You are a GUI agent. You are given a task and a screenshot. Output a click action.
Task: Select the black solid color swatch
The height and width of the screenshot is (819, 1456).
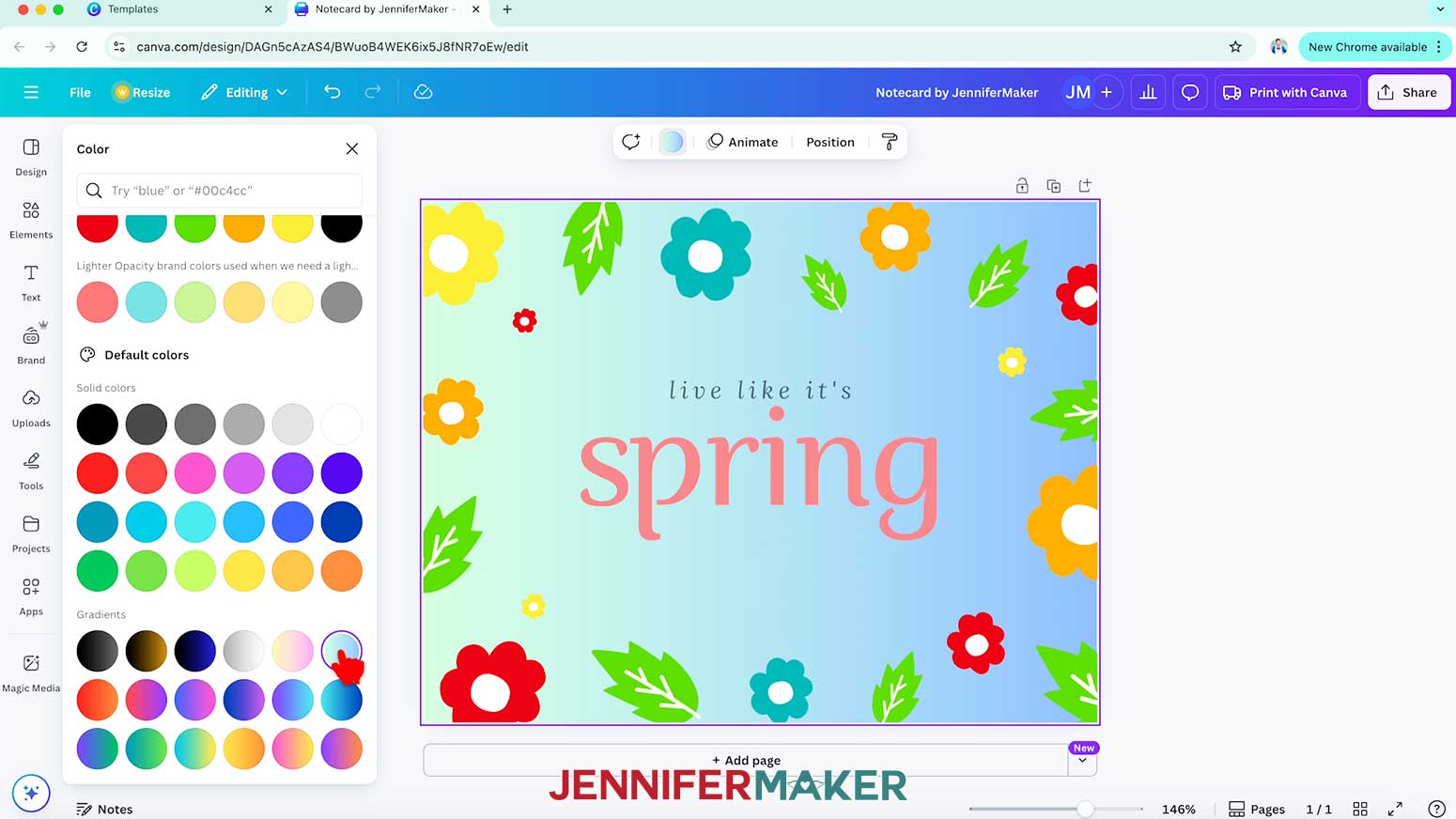pos(98,425)
